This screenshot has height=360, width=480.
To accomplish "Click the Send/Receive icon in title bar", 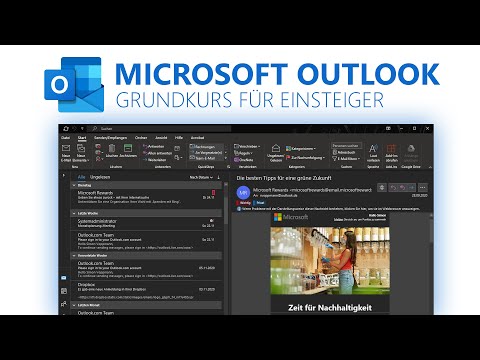I will point(66,128).
